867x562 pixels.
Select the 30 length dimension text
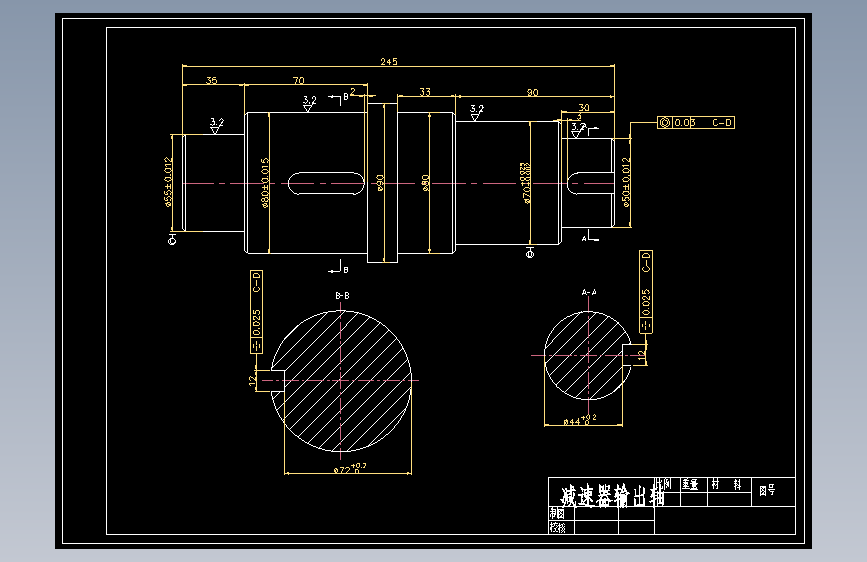[x=584, y=107]
